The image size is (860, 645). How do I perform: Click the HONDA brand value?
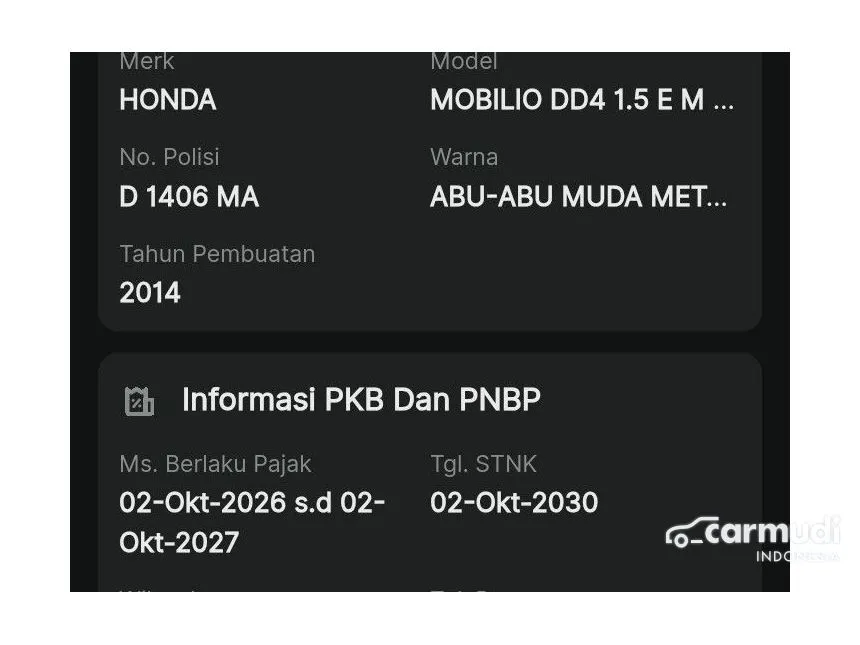point(167,100)
